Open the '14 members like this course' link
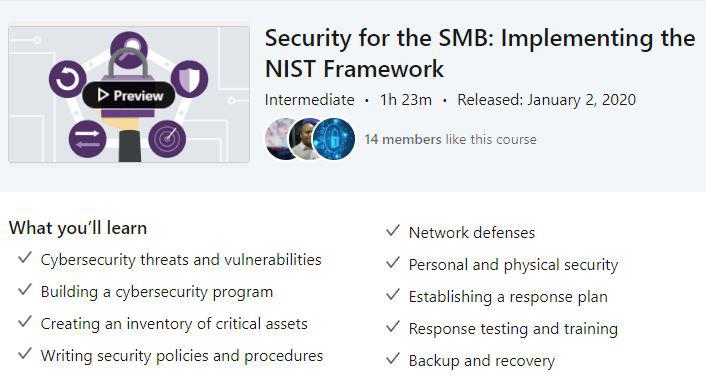Viewport: 706px width, 391px height. 450,139
